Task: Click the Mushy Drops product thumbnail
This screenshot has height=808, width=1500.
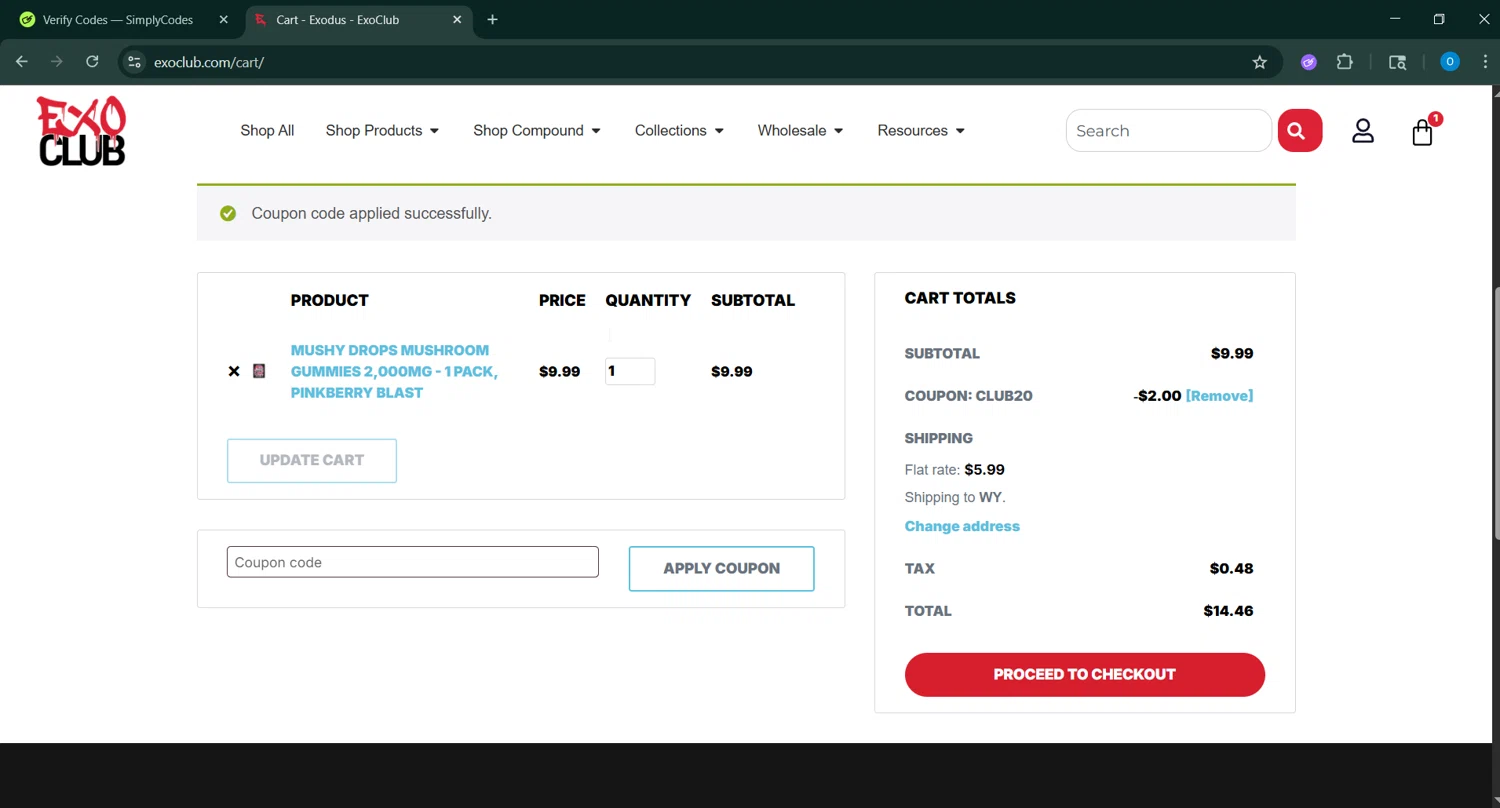Action: (x=259, y=371)
